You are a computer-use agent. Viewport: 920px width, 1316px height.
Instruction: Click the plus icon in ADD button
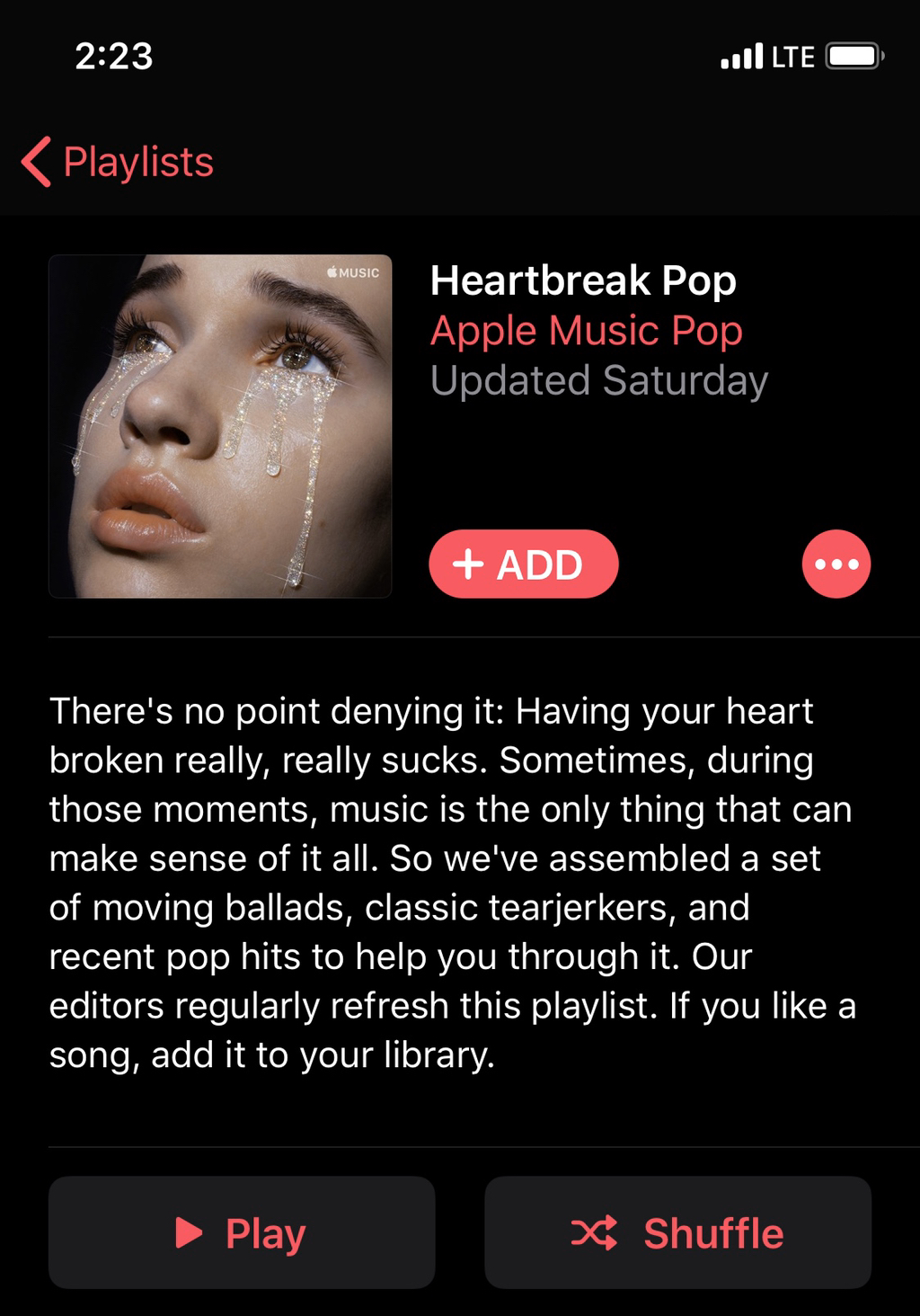tap(468, 565)
